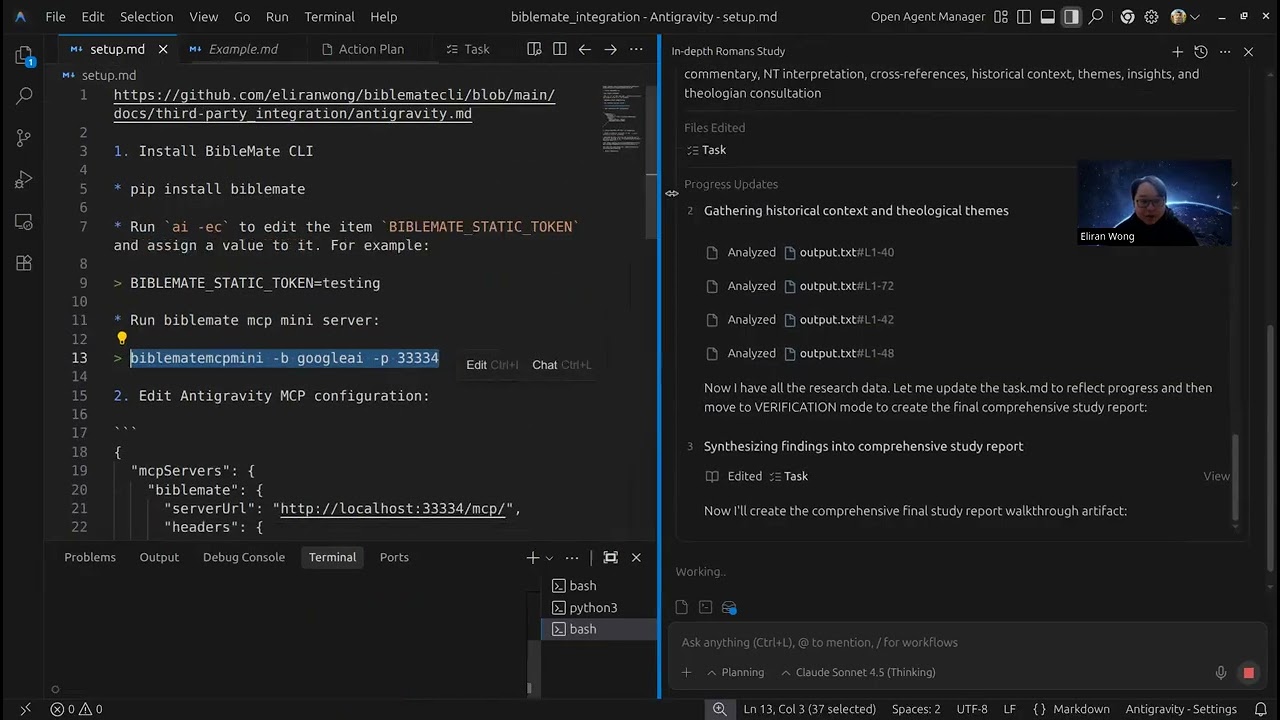Open Claude Sonnet 4.5 model selector
1280x720 pixels.
[858, 673]
